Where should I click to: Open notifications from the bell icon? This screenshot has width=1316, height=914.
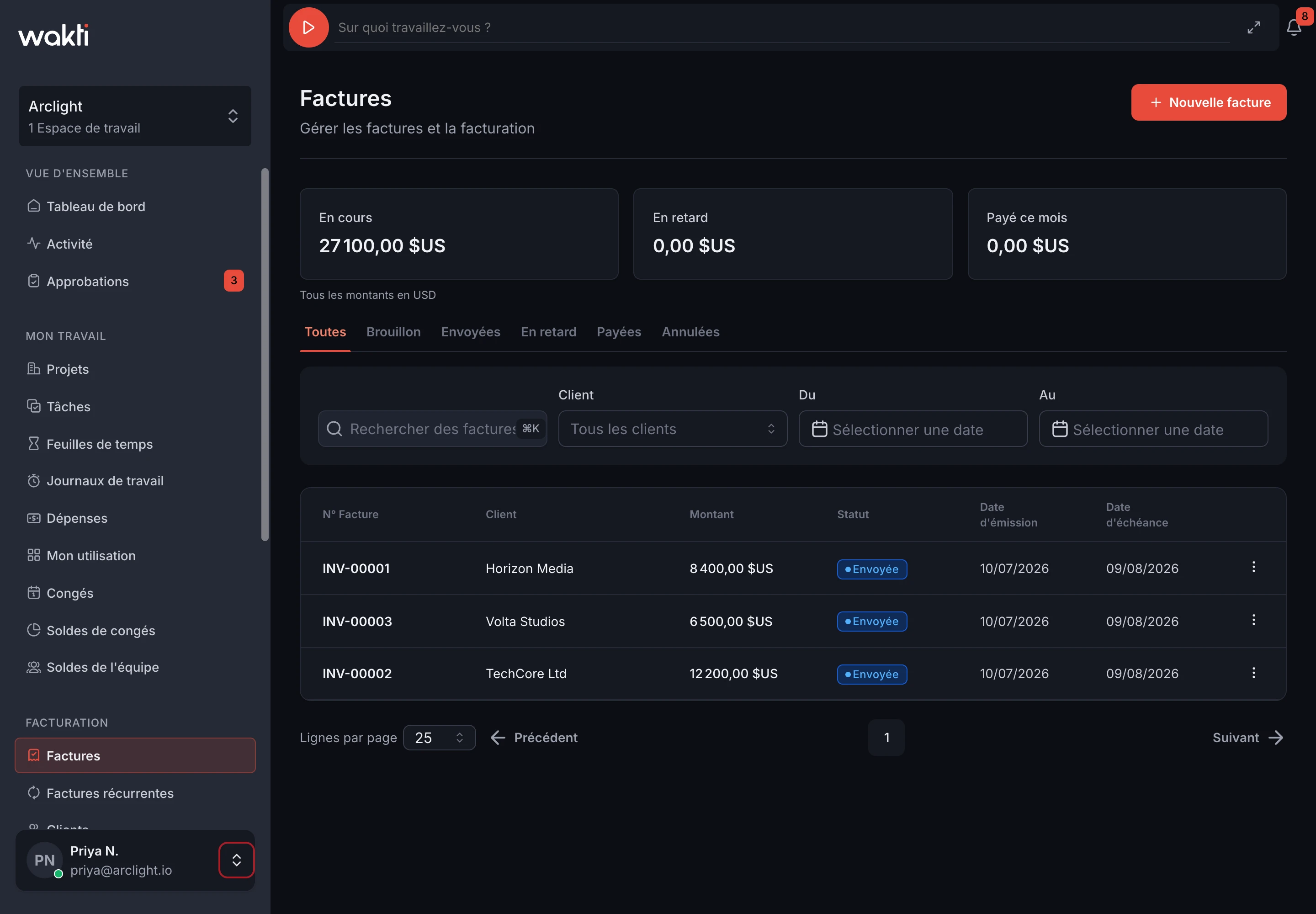click(x=1294, y=27)
